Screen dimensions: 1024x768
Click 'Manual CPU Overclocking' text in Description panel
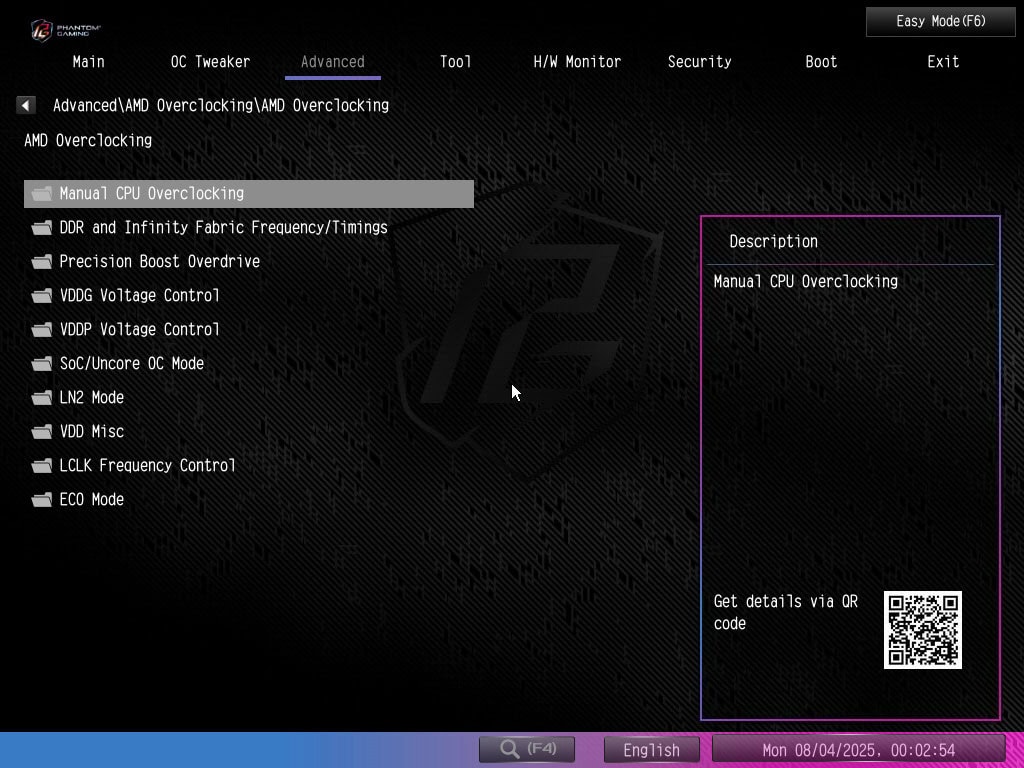point(805,281)
